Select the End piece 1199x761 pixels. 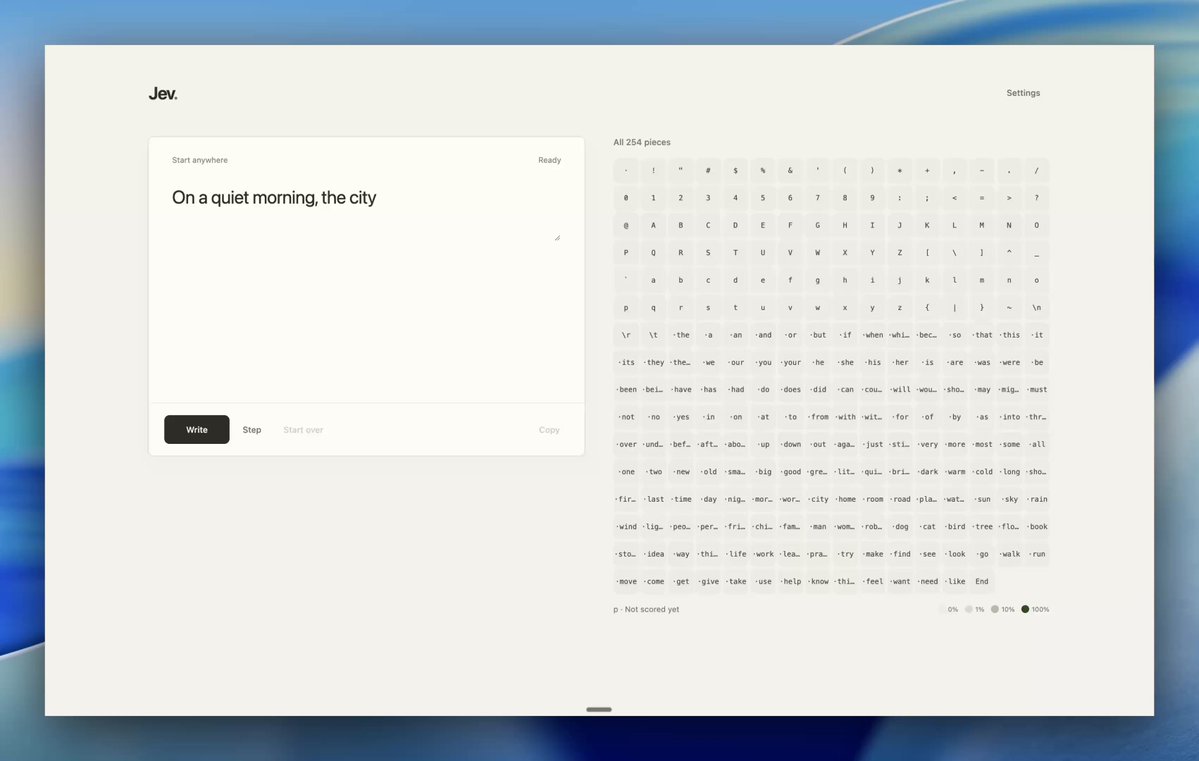coord(982,581)
